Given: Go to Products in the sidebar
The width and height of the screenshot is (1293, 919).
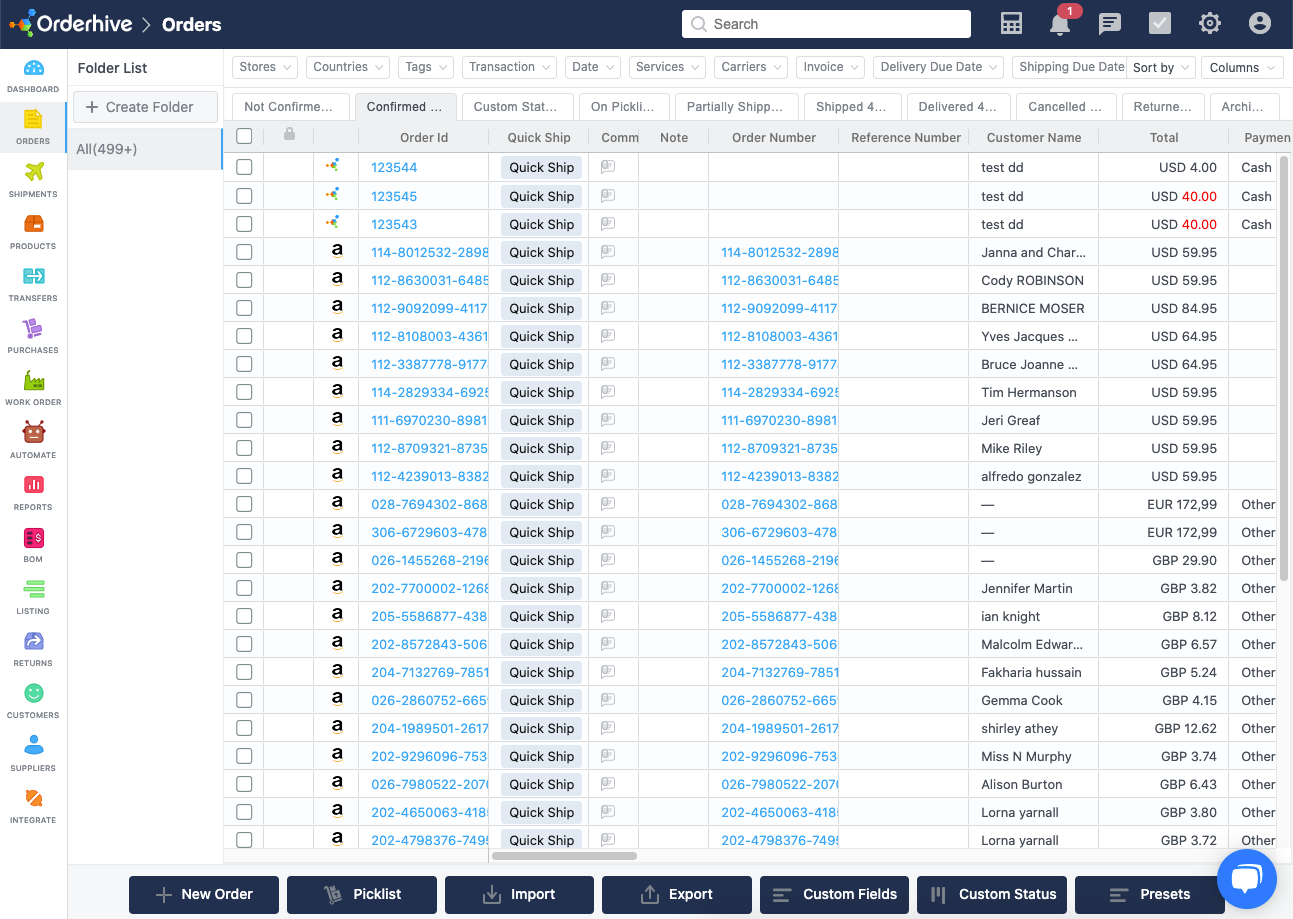Looking at the screenshot, I should [x=33, y=230].
